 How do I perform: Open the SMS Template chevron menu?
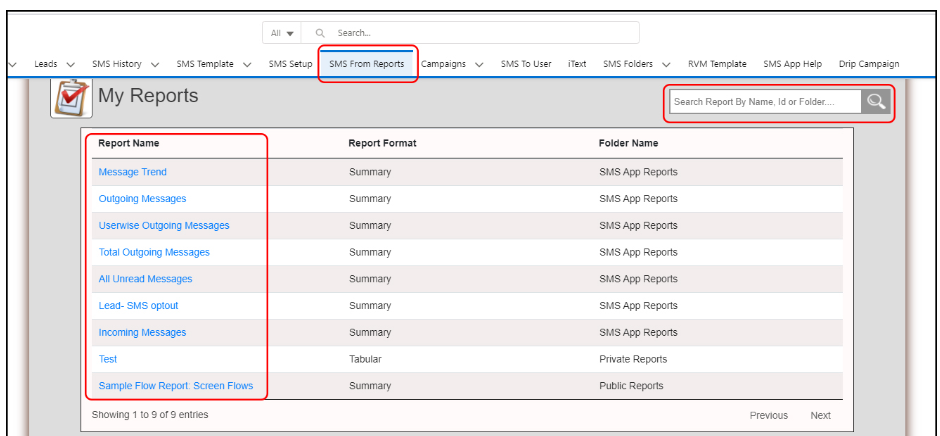(247, 64)
